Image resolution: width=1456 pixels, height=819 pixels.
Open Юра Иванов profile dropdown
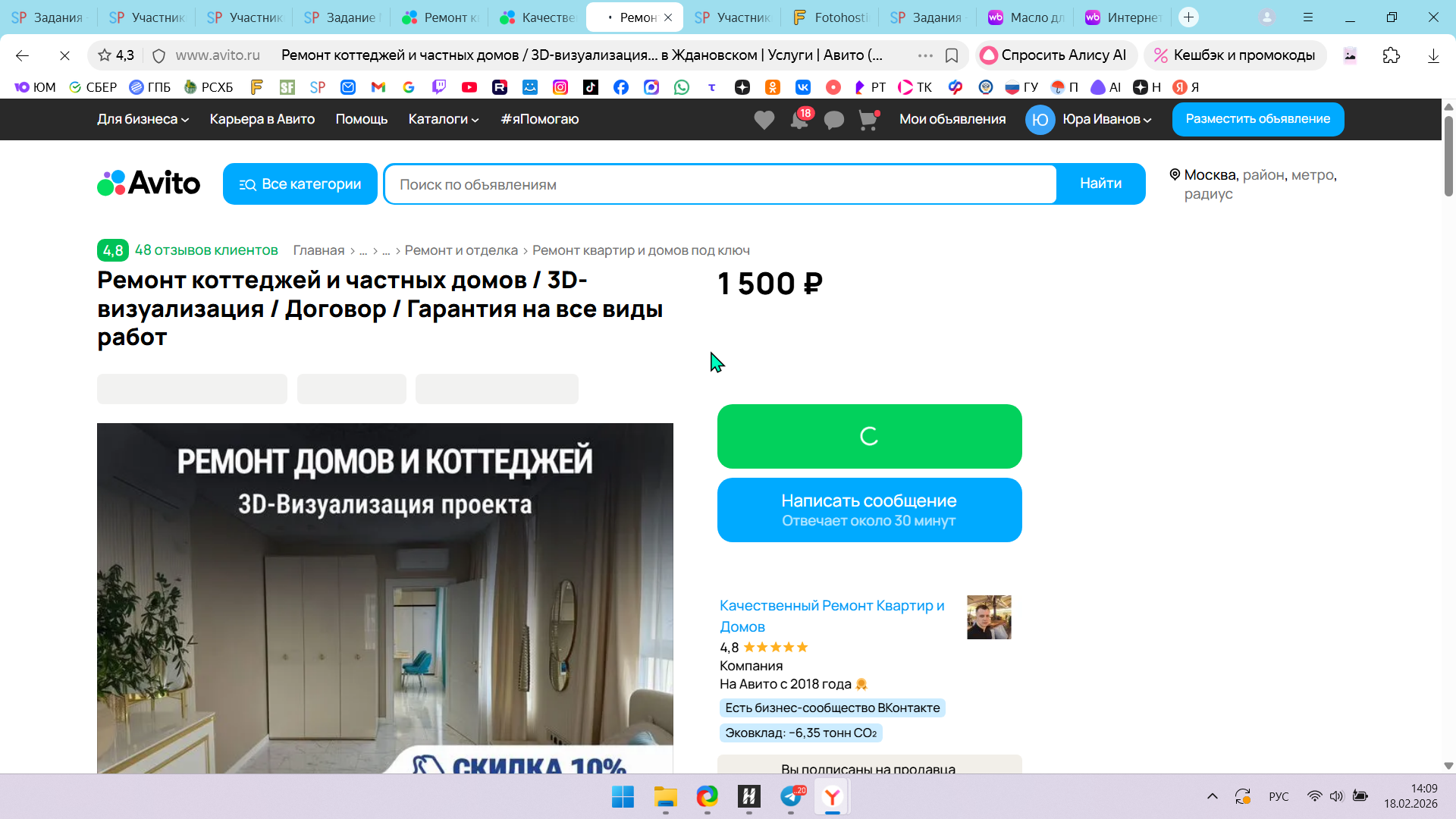point(1106,119)
